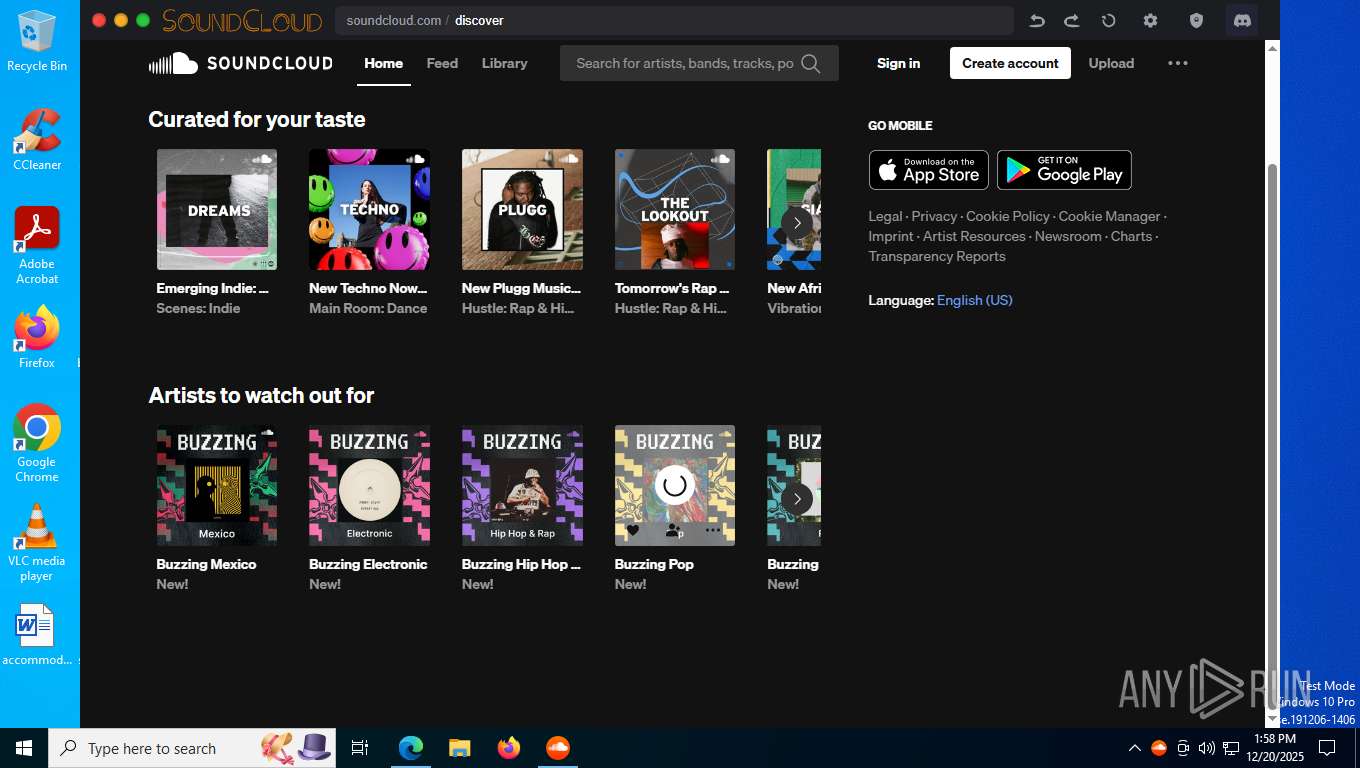
Task: Open the Charts link
Action: (x=1131, y=236)
